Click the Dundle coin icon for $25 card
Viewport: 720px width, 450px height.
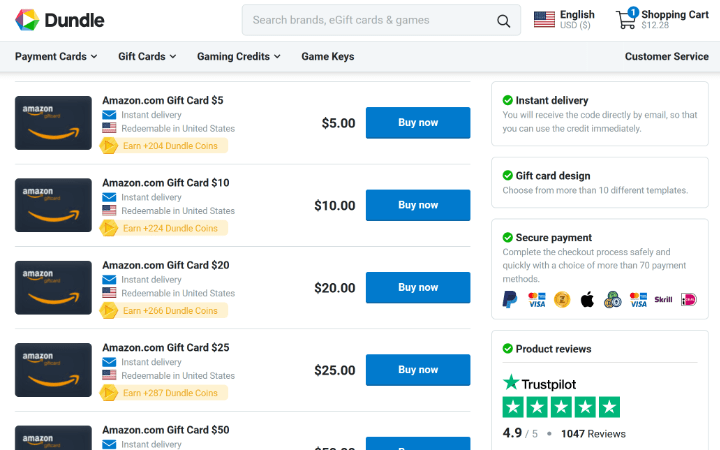click(x=109, y=393)
